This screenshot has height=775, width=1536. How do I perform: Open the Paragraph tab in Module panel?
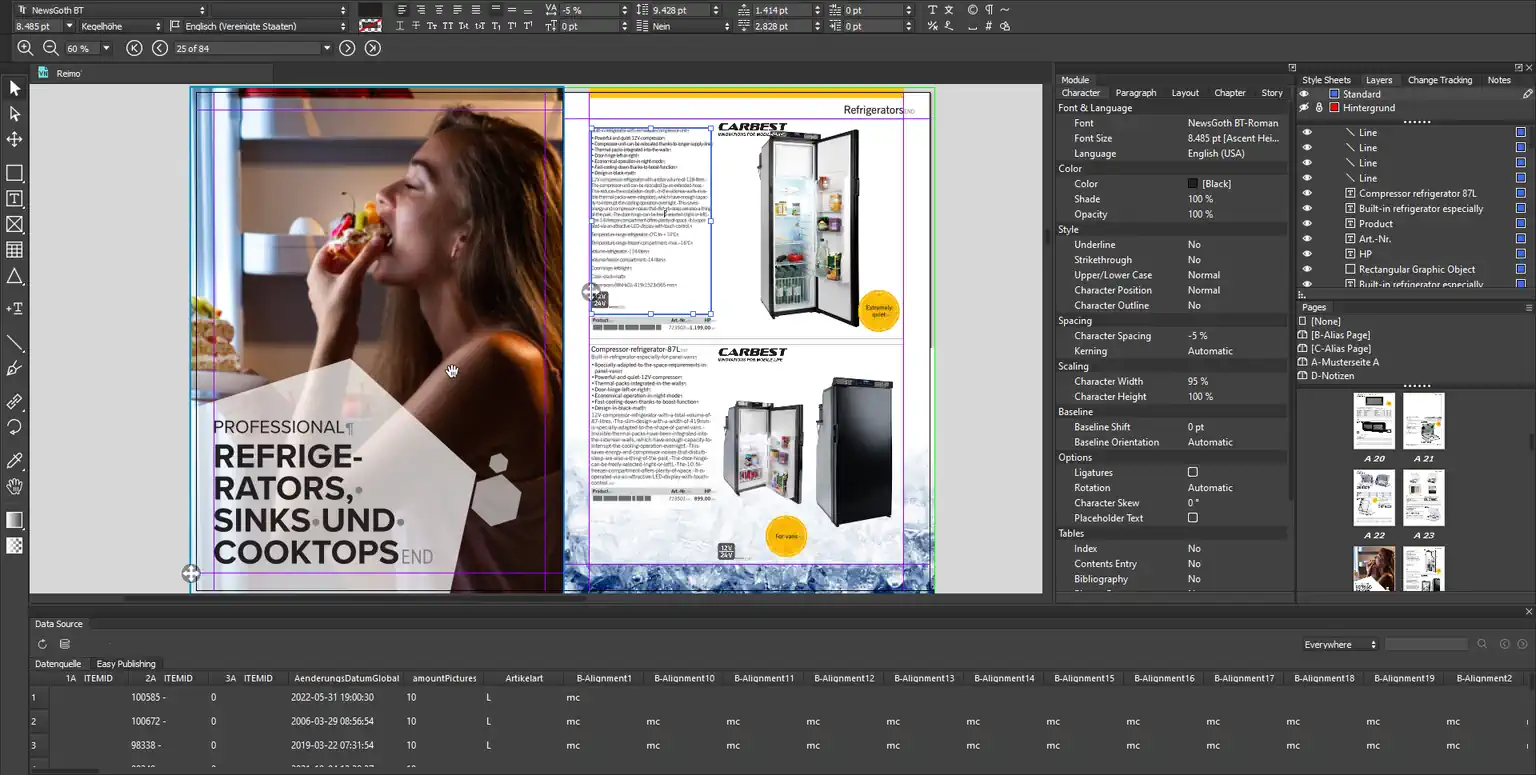click(1135, 93)
